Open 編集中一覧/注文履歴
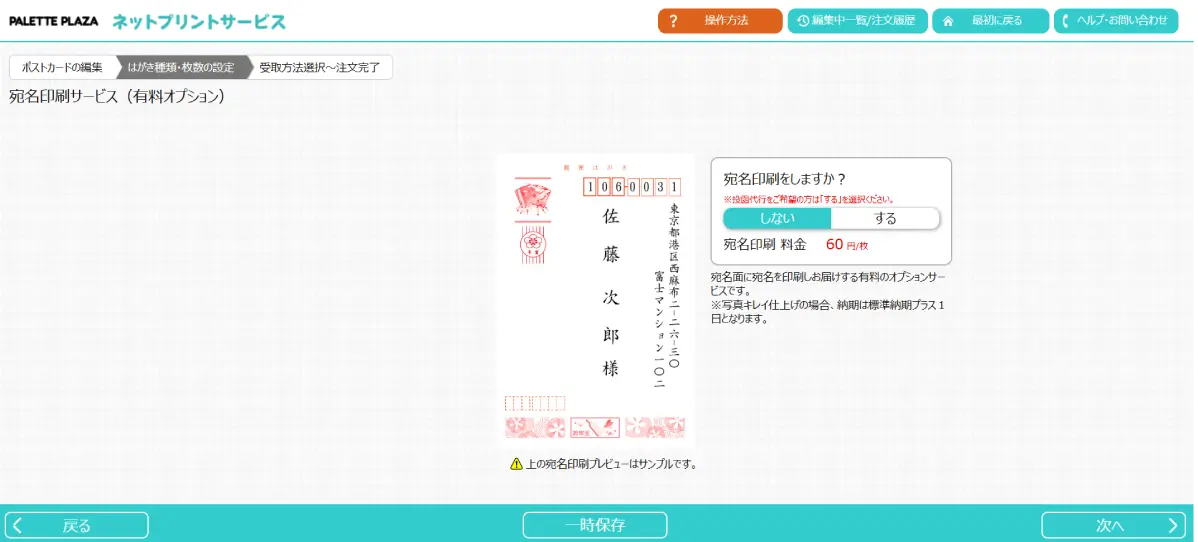The width and height of the screenshot is (1198, 542). pyautogui.click(x=856, y=21)
